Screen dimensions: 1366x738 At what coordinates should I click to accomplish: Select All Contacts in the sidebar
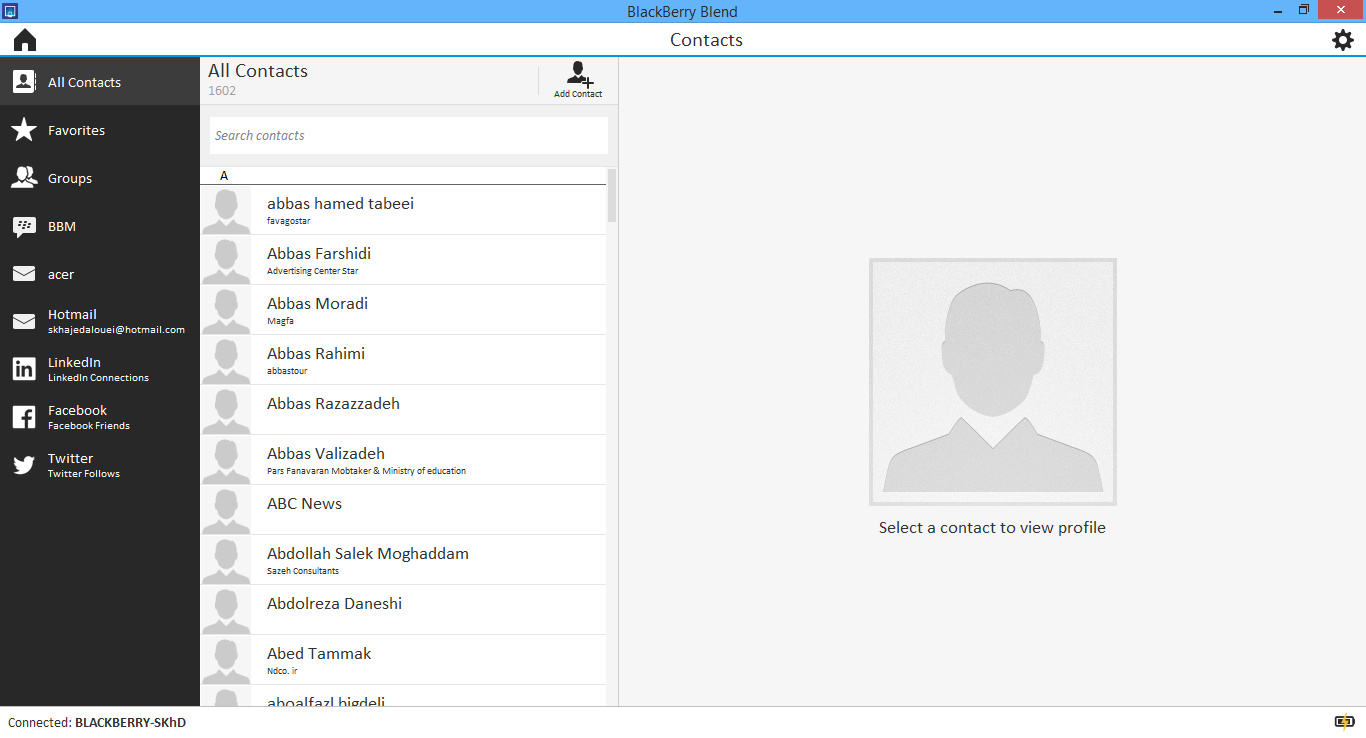click(x=84, y=82)
